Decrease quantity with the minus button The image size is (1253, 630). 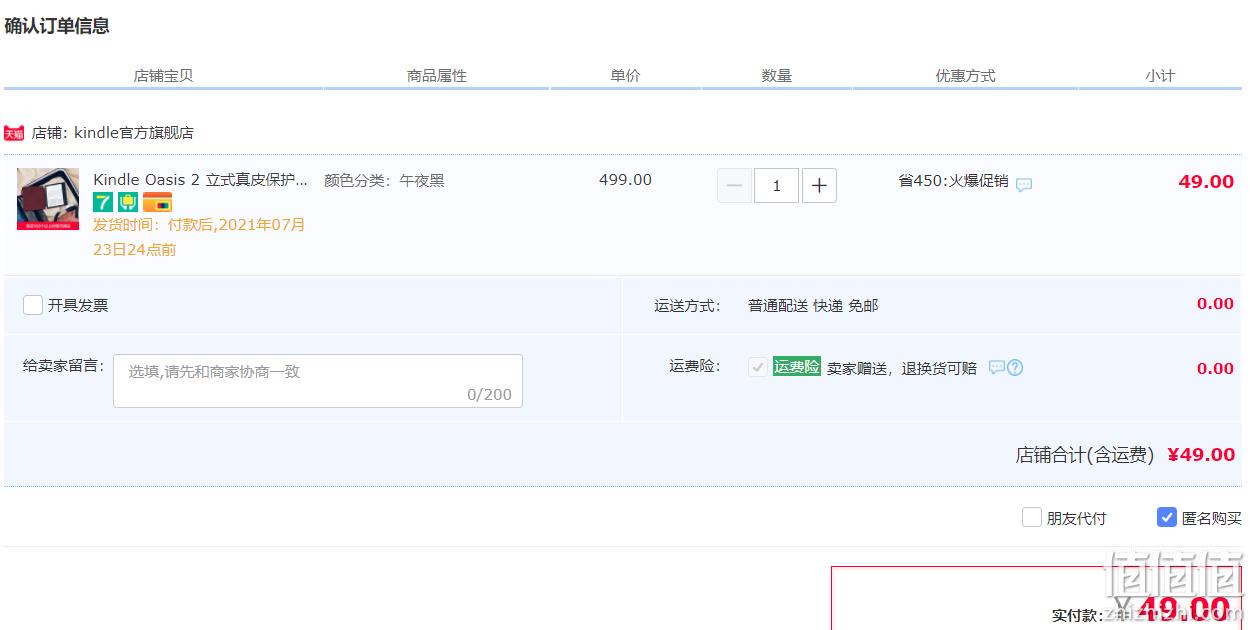coord(734,185)
